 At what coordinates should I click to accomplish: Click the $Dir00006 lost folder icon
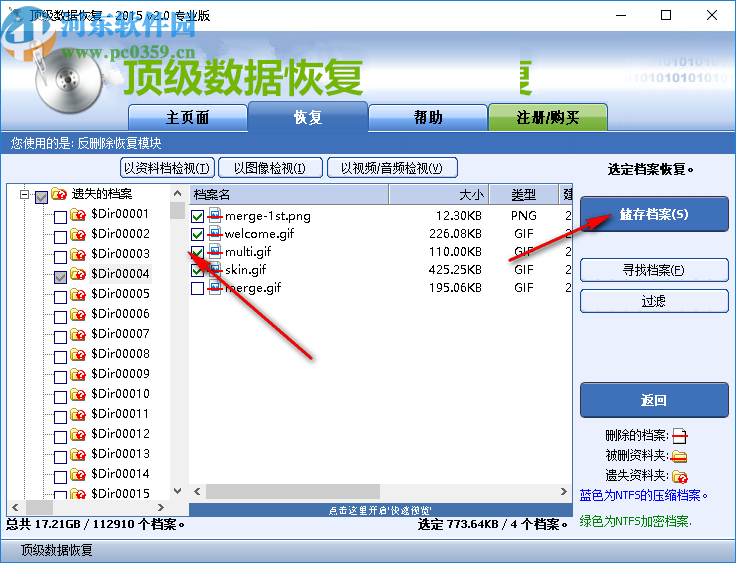78,314
